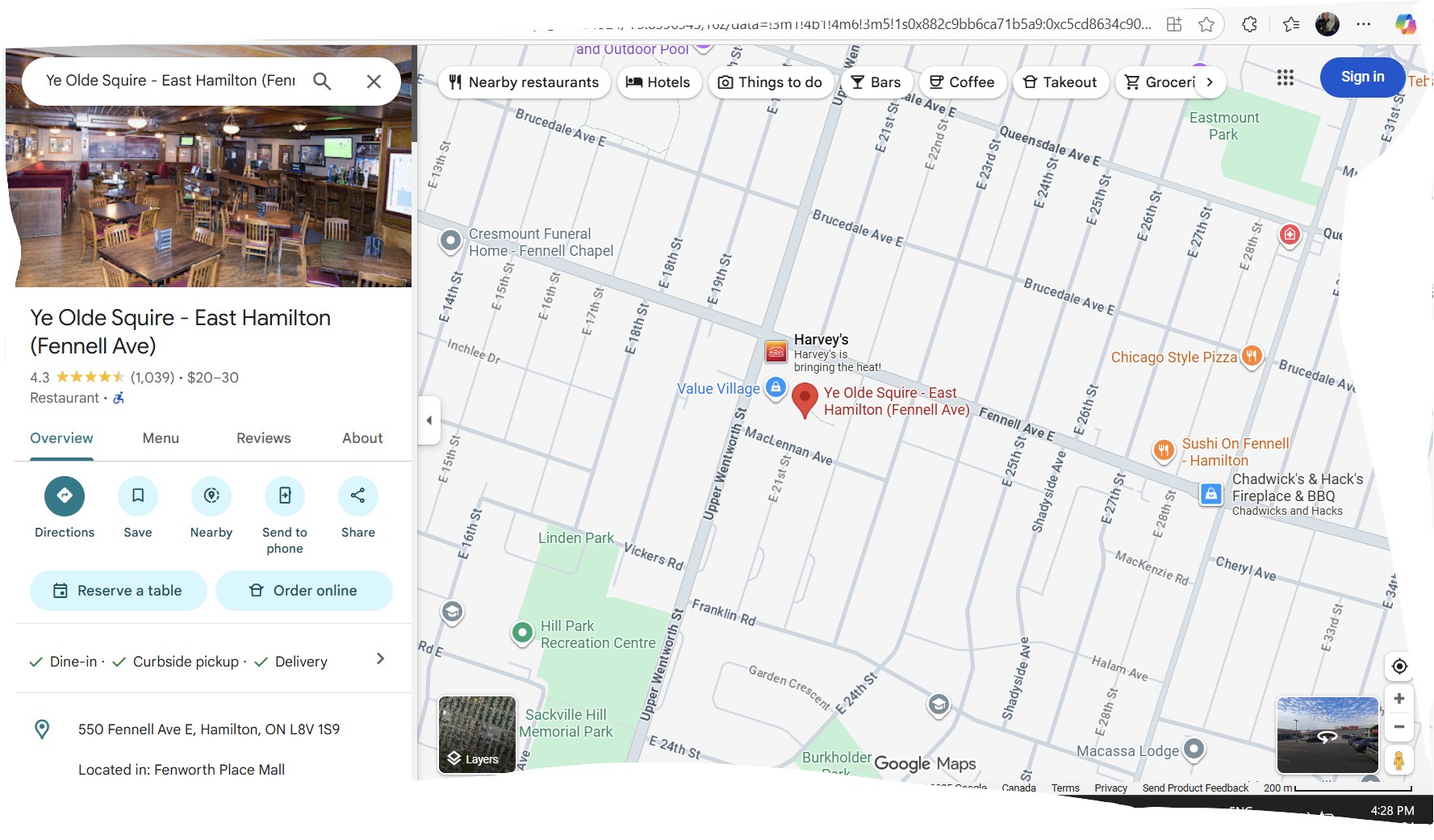Save the place with bookmark icon

tap(138, 495)
